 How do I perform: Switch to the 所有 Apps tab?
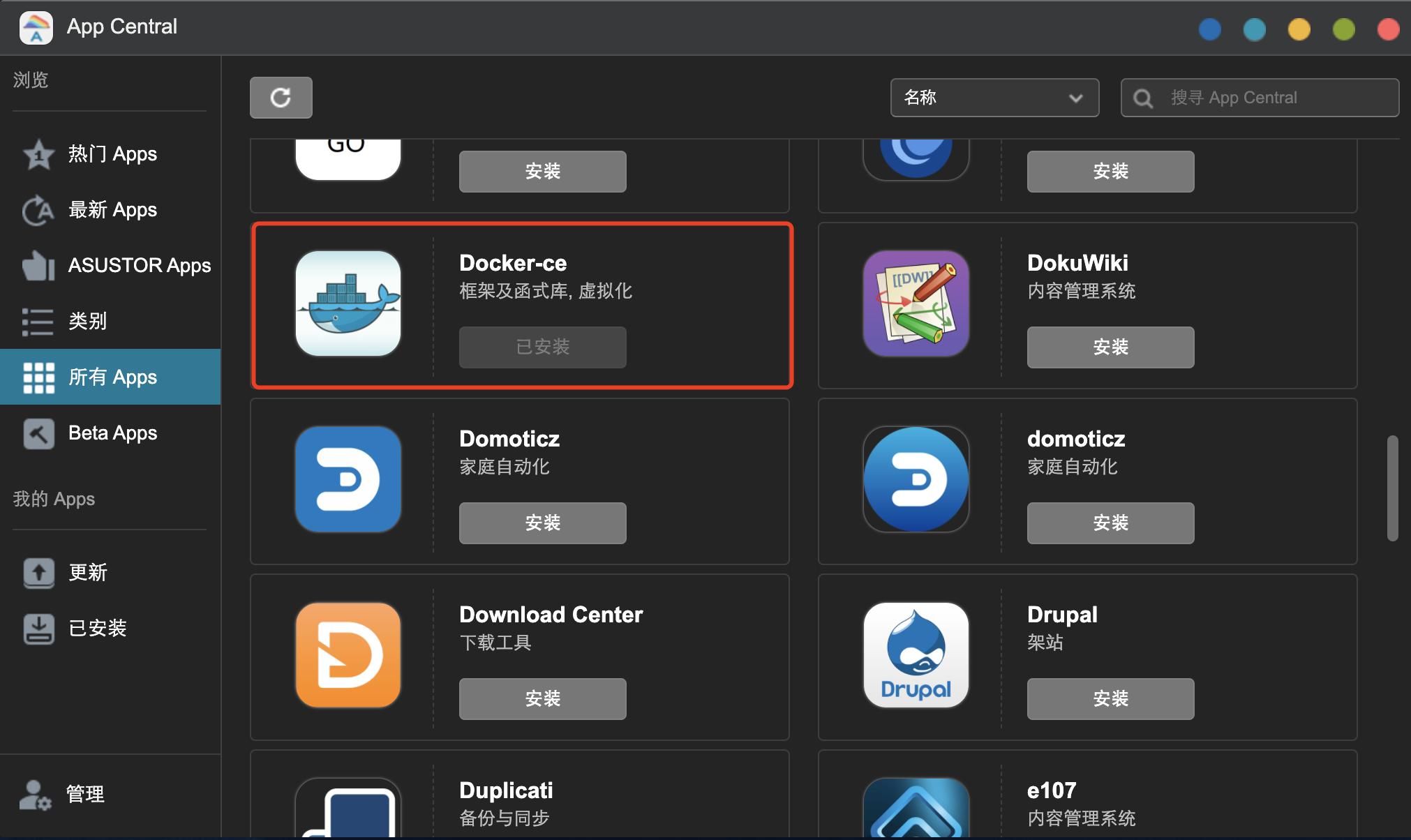(x=112, y=377)
